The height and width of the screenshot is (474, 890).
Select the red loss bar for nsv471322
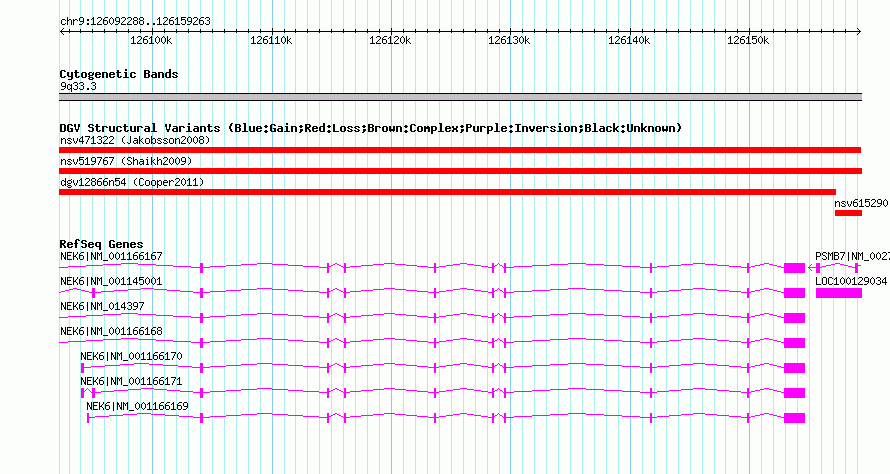460,150
